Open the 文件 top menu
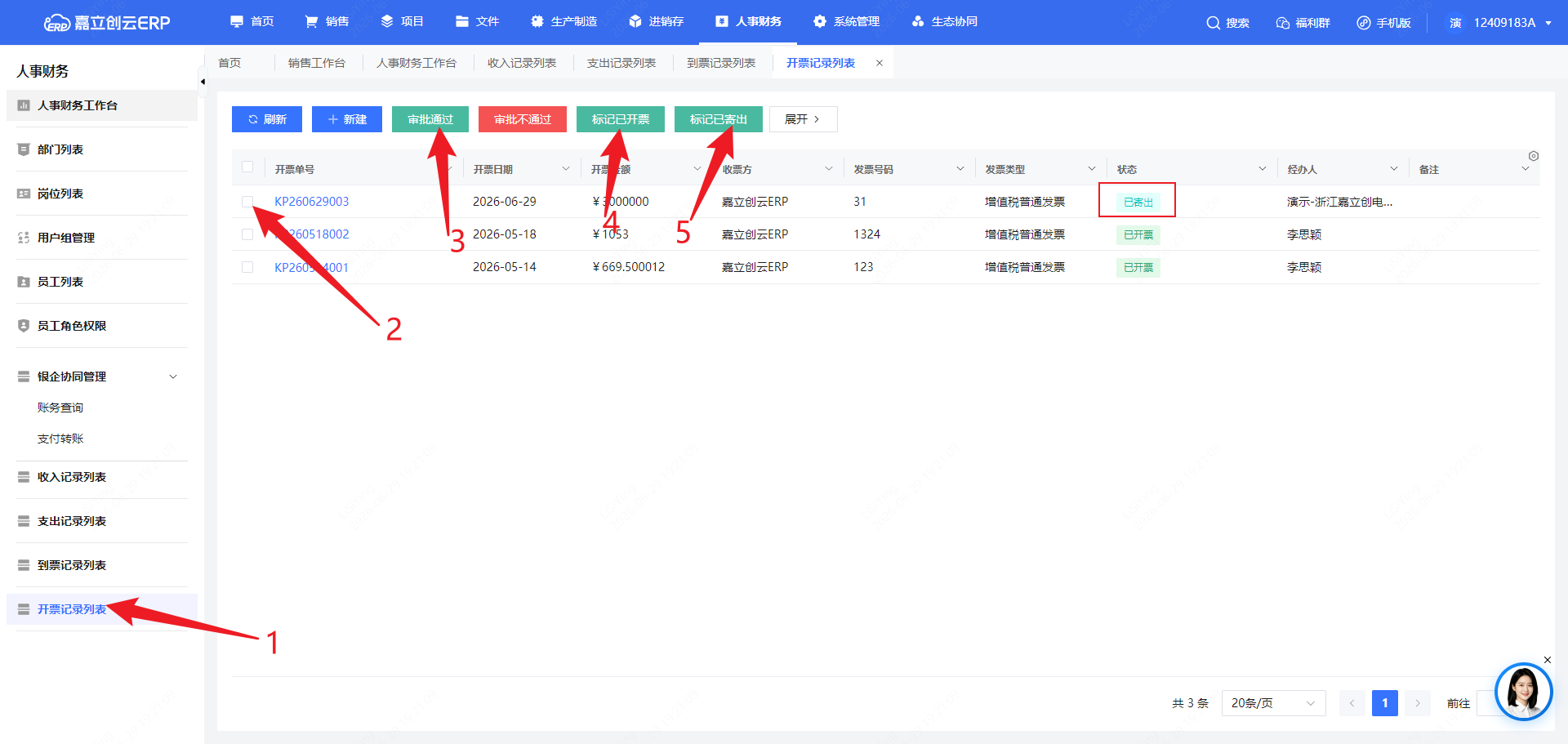This screenshot has width=1568, height=744. pos(478,22)
